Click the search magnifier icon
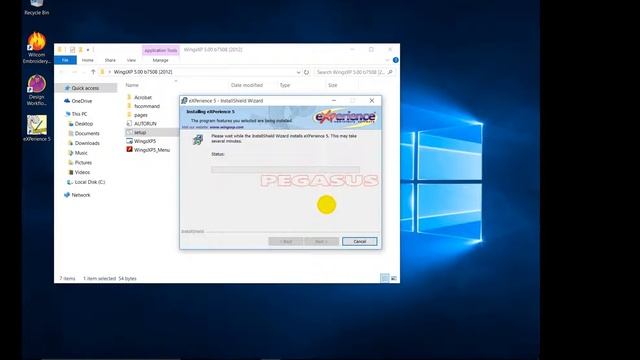Image resolution: width=640 pixels, height=360 pixels. [390, 72]
